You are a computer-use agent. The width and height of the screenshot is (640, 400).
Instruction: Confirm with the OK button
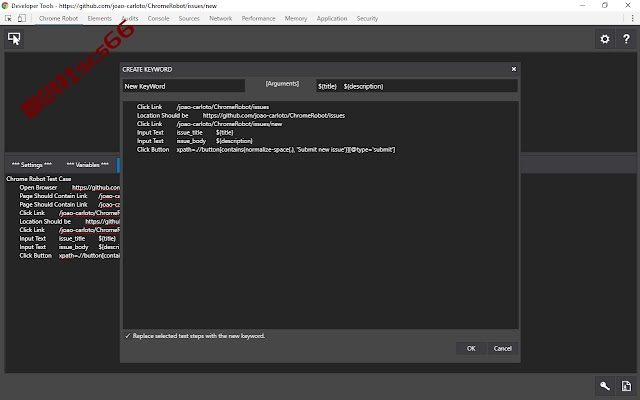471,349
